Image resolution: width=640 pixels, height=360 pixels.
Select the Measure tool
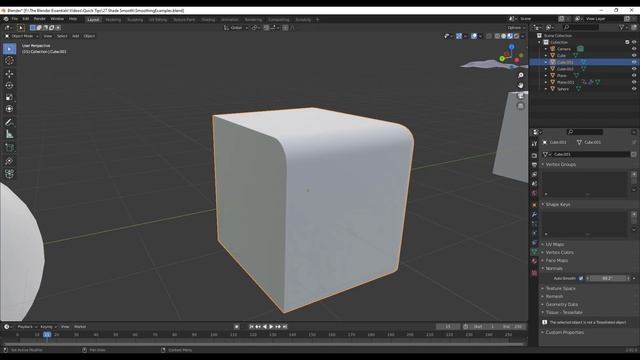click(x=9, y=134)
